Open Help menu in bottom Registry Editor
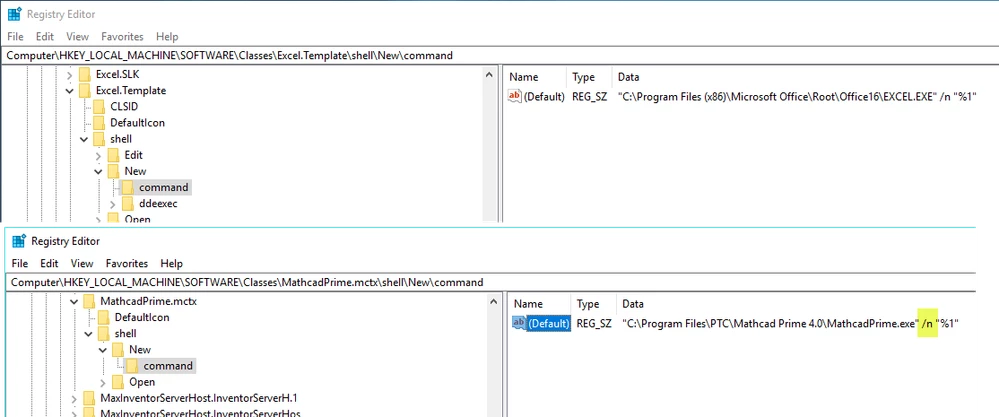999x417 pixels. pyautogui.click(x=171, y=263)
